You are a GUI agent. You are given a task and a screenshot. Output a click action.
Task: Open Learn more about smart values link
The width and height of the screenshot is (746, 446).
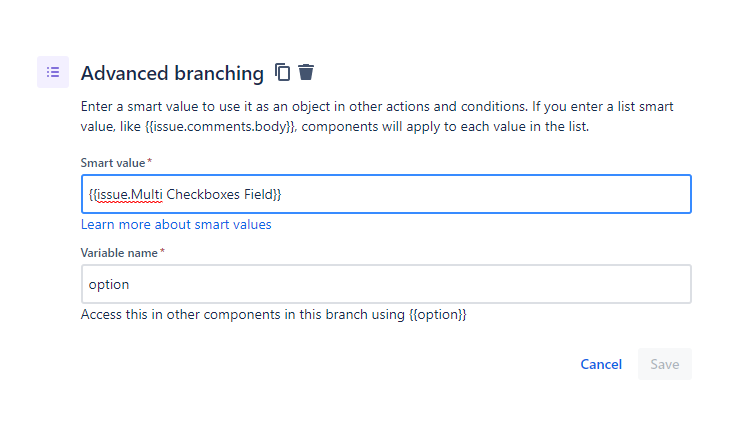click(176, 225)
